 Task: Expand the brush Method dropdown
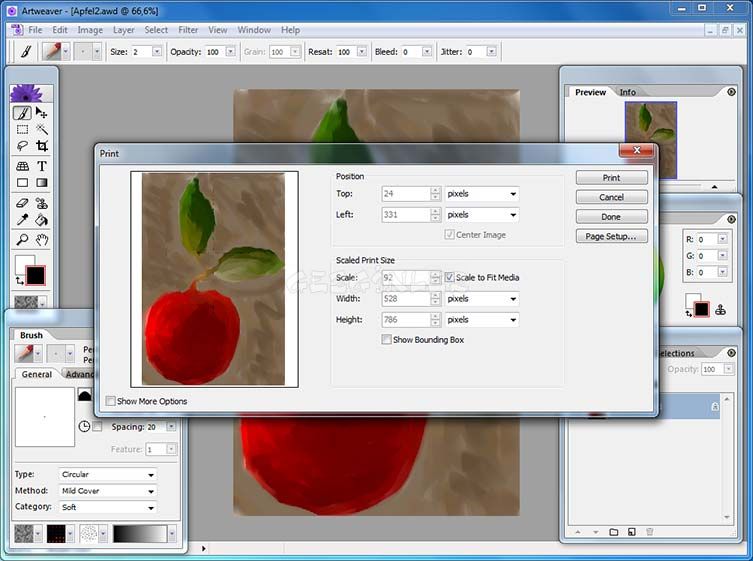pos(108,491)
